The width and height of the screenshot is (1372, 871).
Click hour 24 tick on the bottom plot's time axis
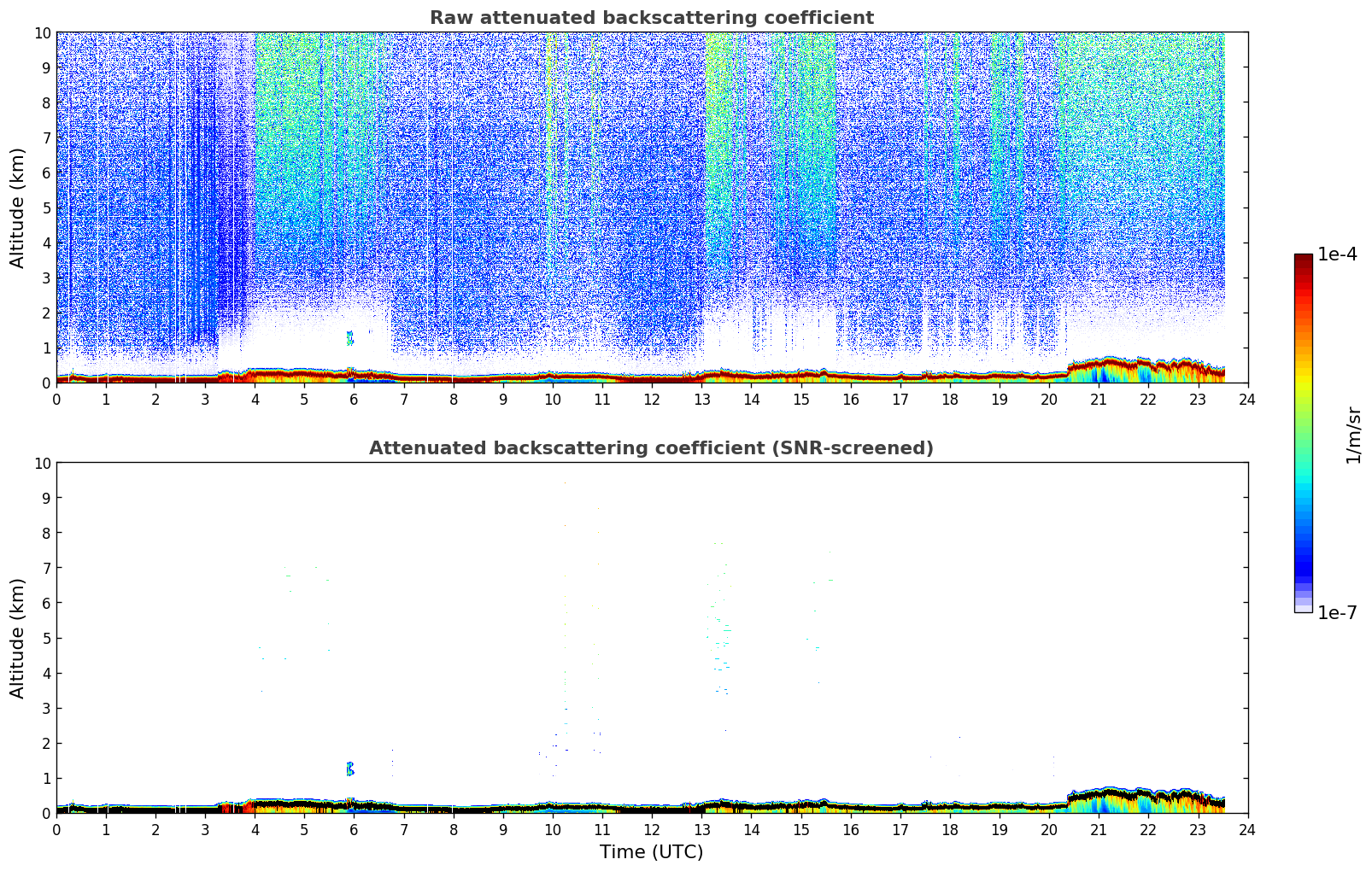point(1247,829)
